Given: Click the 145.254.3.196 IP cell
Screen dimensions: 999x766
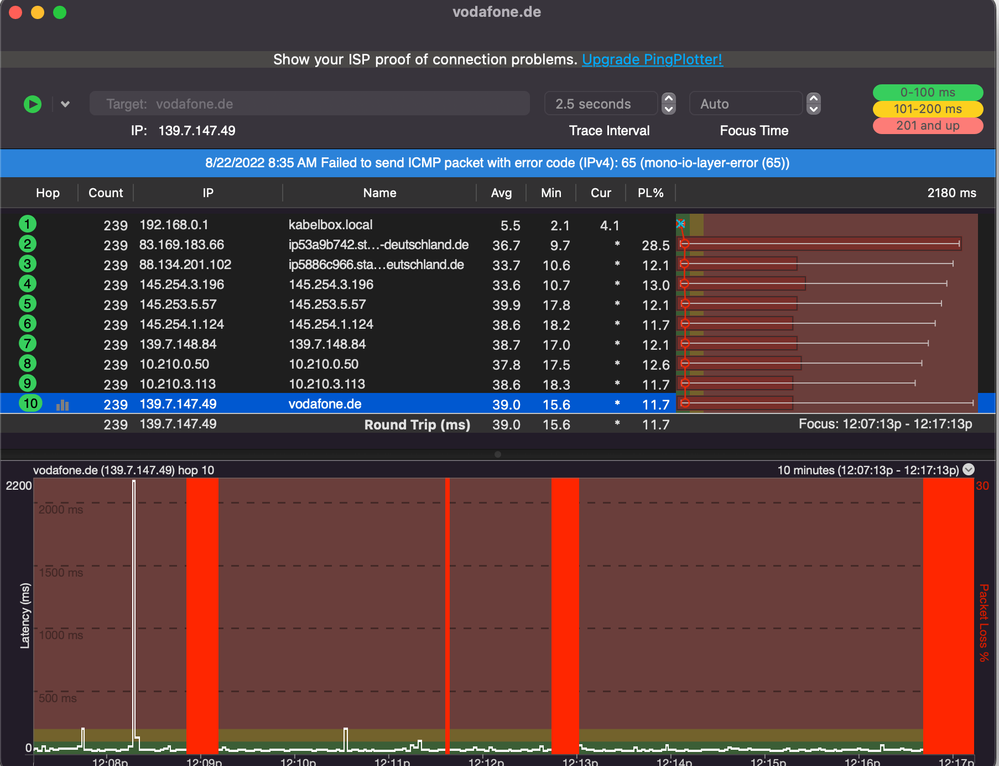Looking at the screenshot, I should coord(182,284).
